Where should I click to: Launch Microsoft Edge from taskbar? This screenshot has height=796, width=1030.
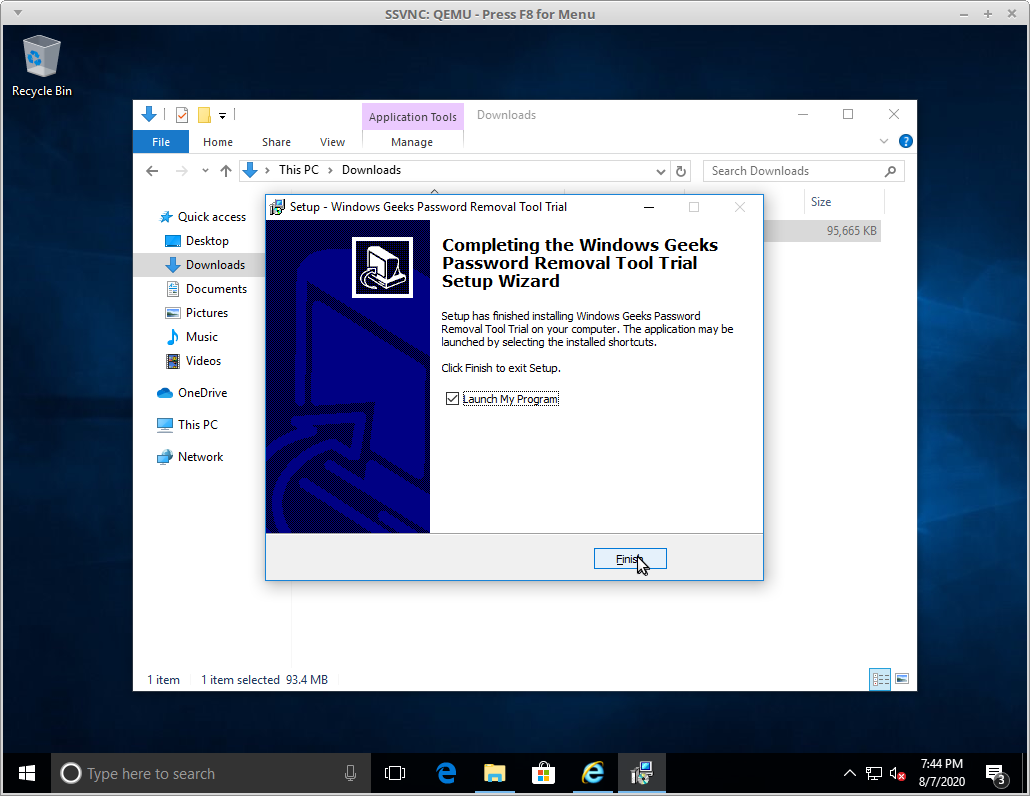(x=446, y=774)
